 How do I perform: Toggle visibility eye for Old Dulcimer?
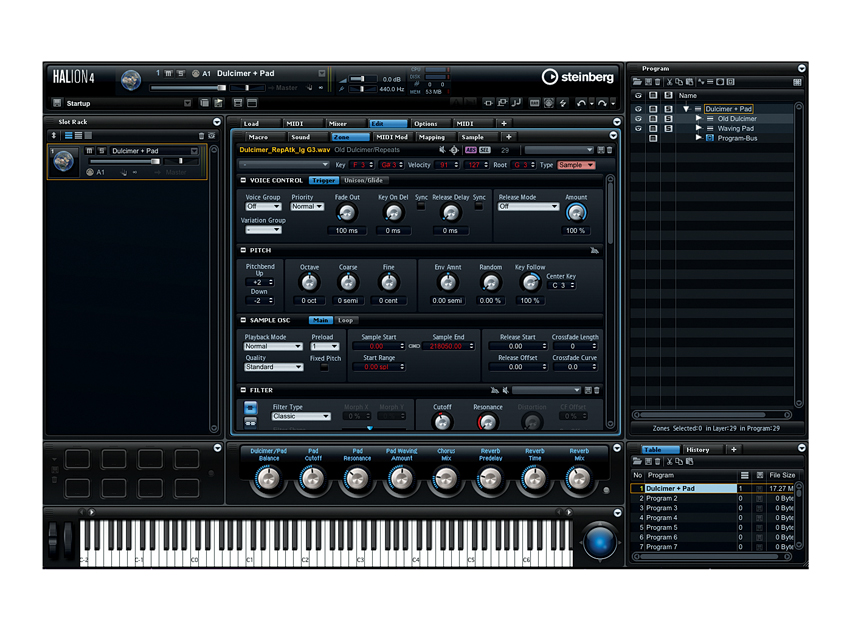(638, 119)
